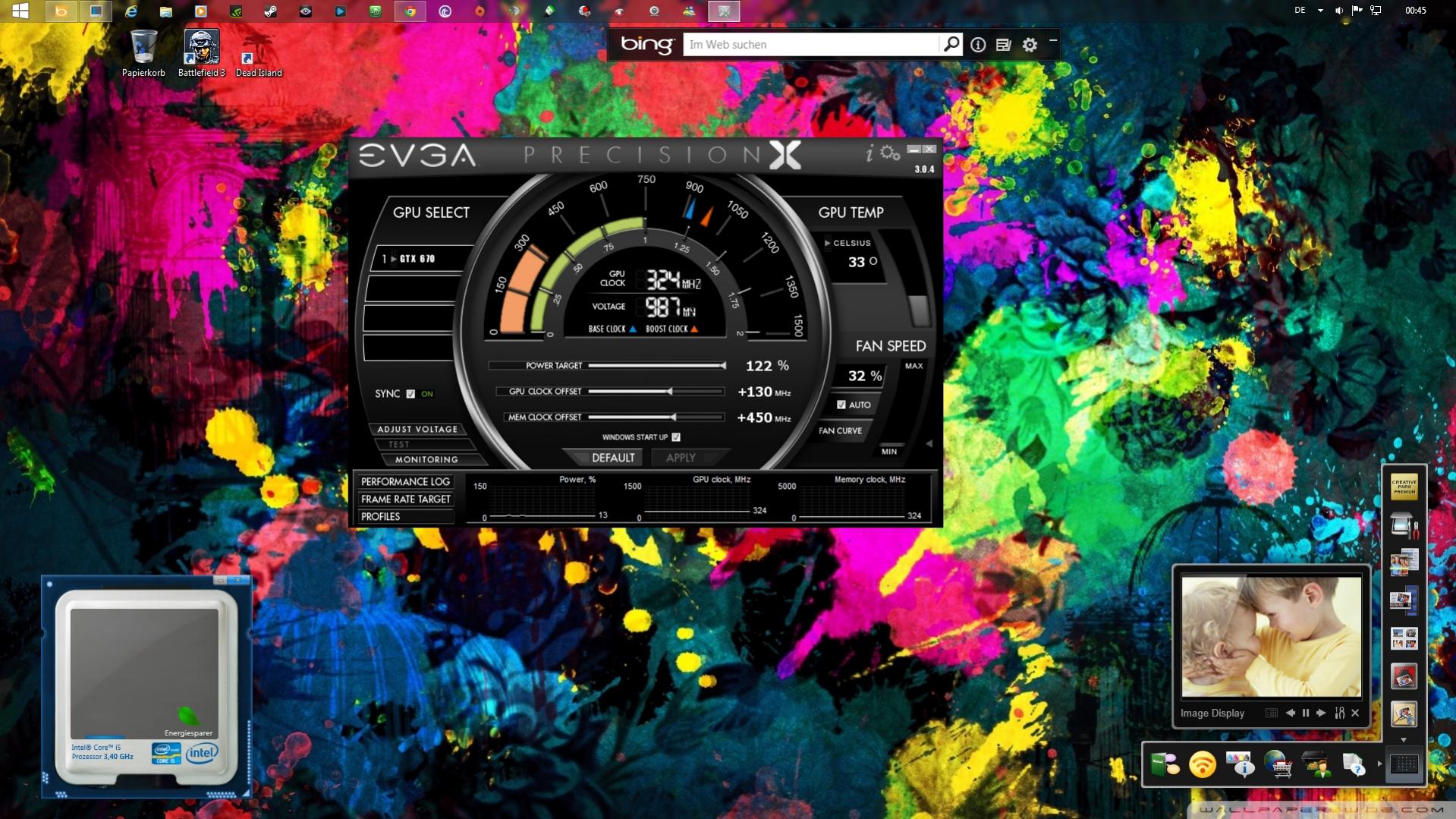Show next image in Image Display

(x=1321, y=713)
